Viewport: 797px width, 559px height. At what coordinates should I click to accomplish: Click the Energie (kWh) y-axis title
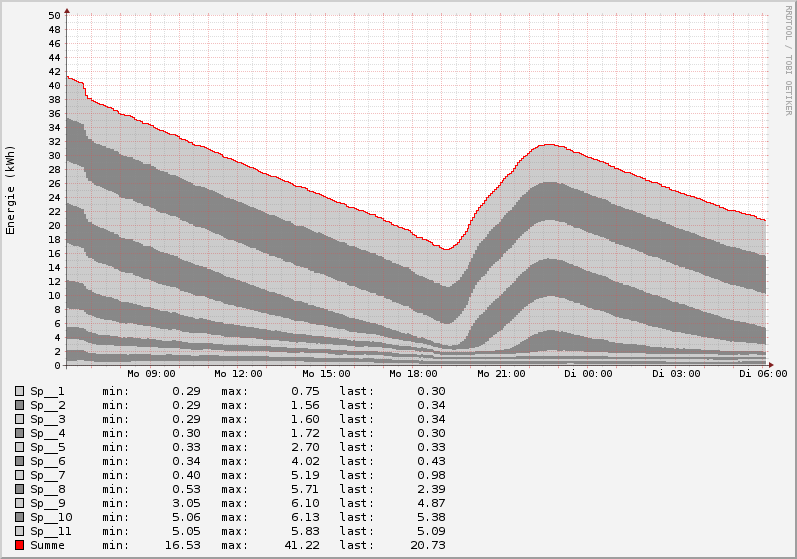click(x=11, y=190)
